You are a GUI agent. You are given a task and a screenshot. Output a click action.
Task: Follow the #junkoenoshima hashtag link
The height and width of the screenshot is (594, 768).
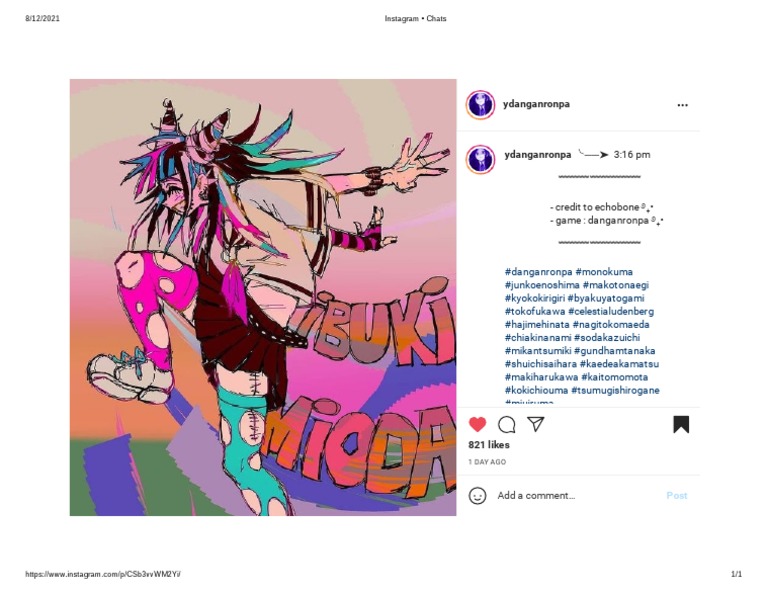pos(542,285)
